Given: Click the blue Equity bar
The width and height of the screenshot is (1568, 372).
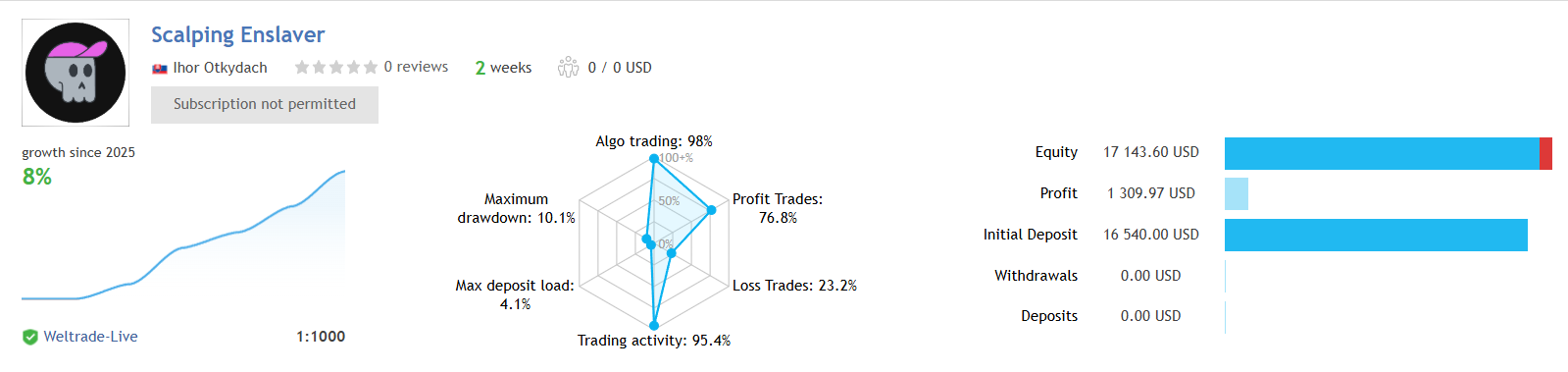Looking at the screenshot, I should click(x=1382, y=153).
